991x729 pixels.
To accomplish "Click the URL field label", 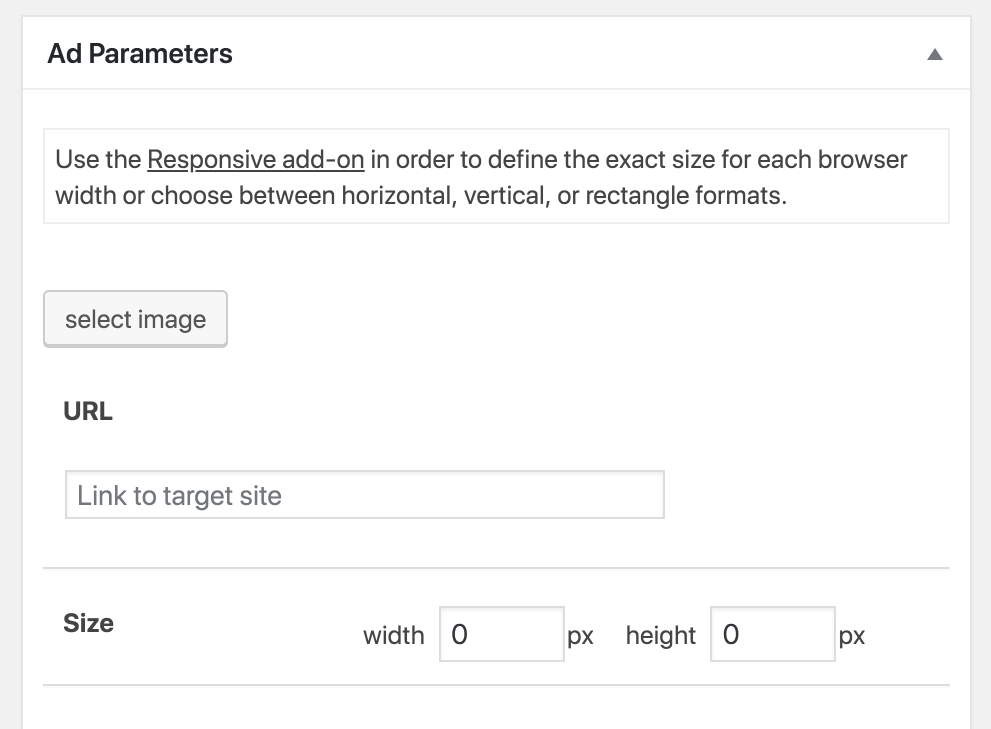I will click(x=88, y=412).
